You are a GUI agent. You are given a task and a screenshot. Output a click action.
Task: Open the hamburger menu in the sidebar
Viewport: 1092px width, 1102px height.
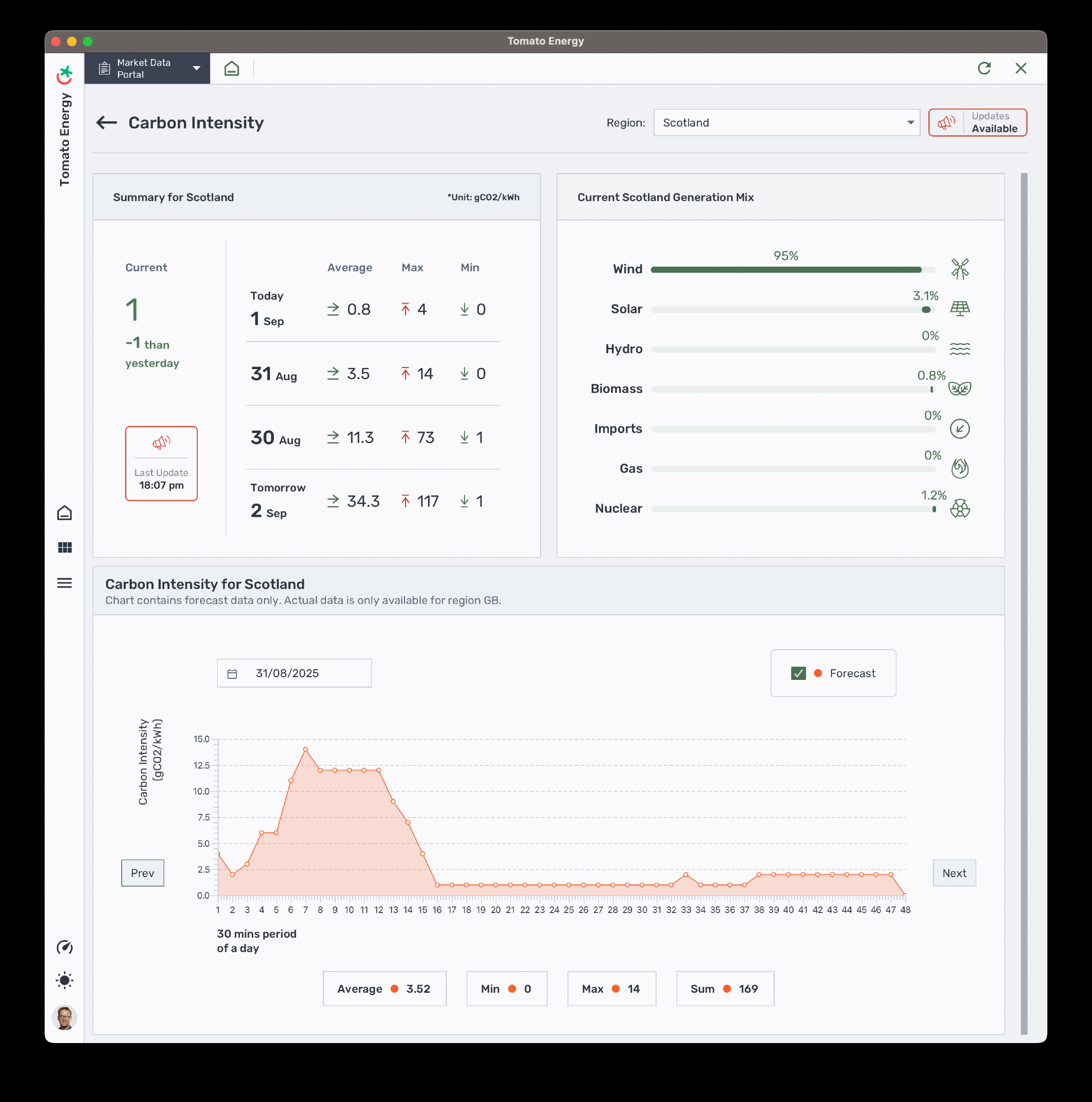(65, 583)
